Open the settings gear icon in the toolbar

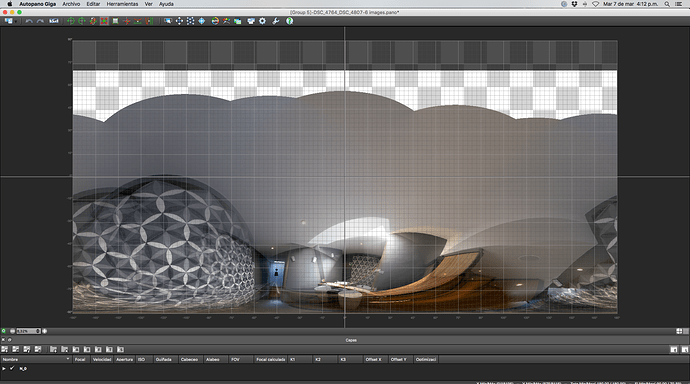262,21
